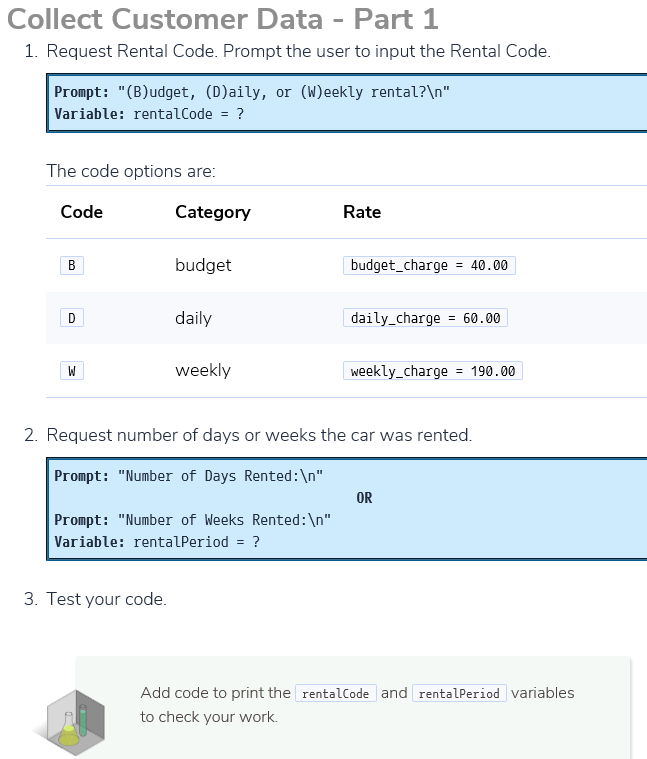Click the "Test your code." step text
Screen dimensions: 647x759
click(106, 599)
